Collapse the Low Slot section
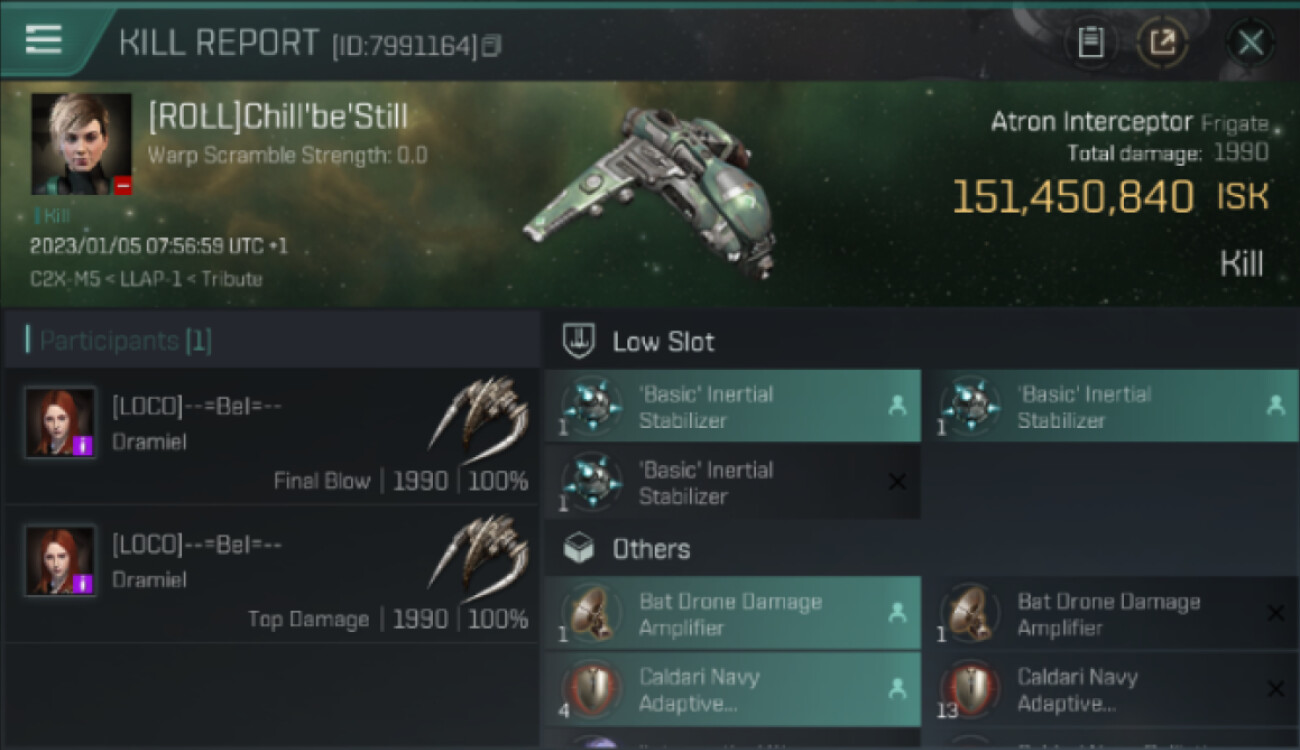 tap(664, 342)
